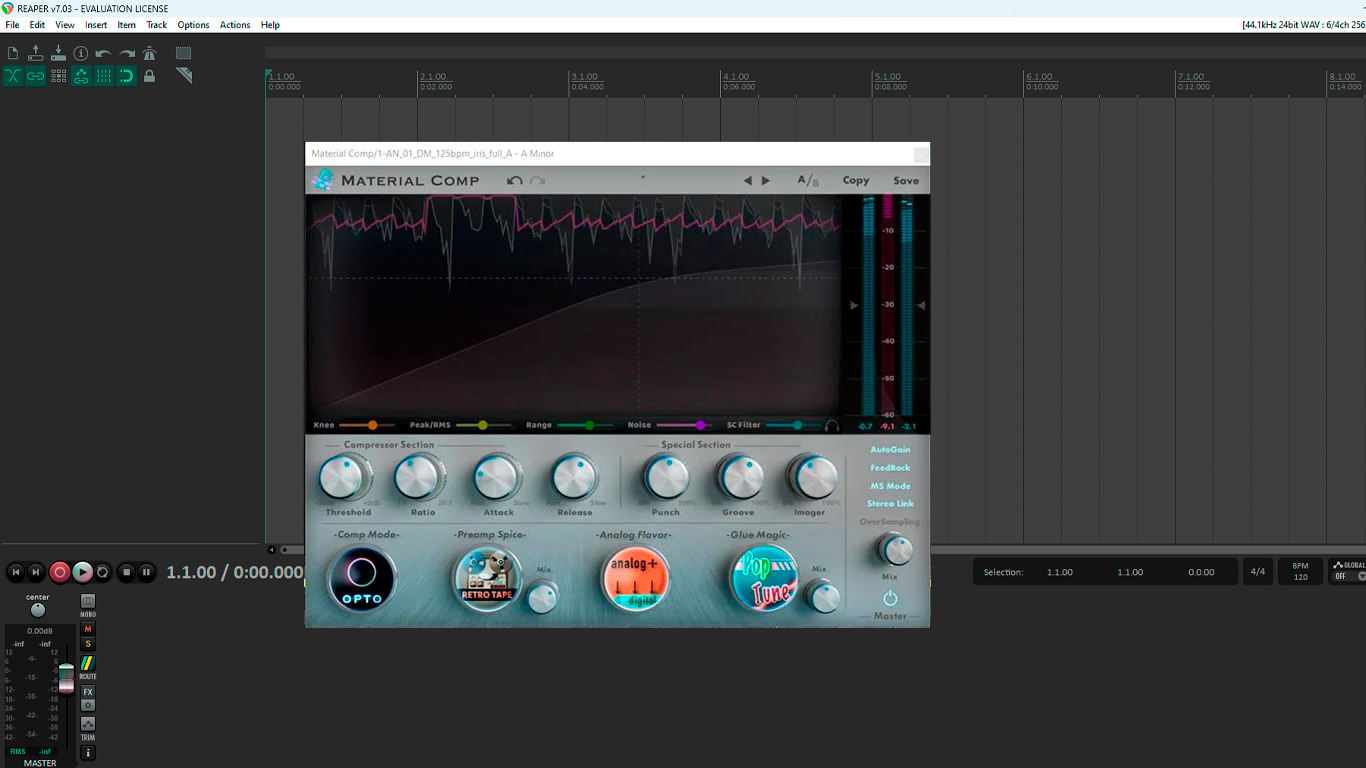Click the Play button in transport
This screenshot has width=1366, height=768.
(82, 572)
